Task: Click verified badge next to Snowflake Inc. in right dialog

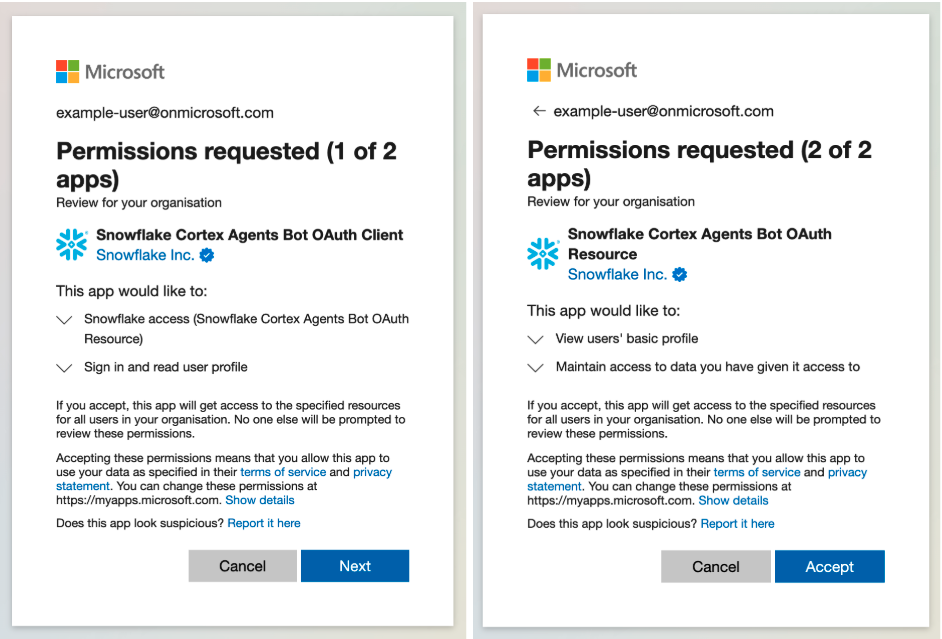Action: (679, 275)
